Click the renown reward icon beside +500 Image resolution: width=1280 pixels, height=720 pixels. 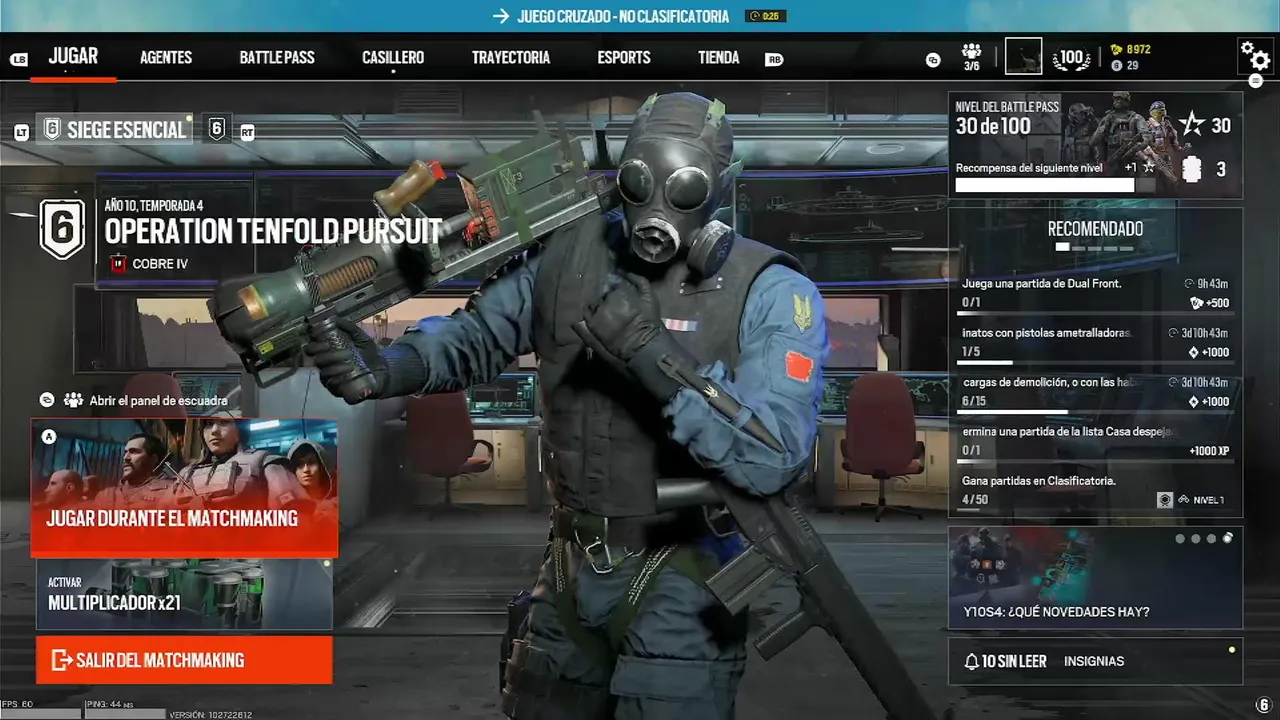coord(1197,303)
